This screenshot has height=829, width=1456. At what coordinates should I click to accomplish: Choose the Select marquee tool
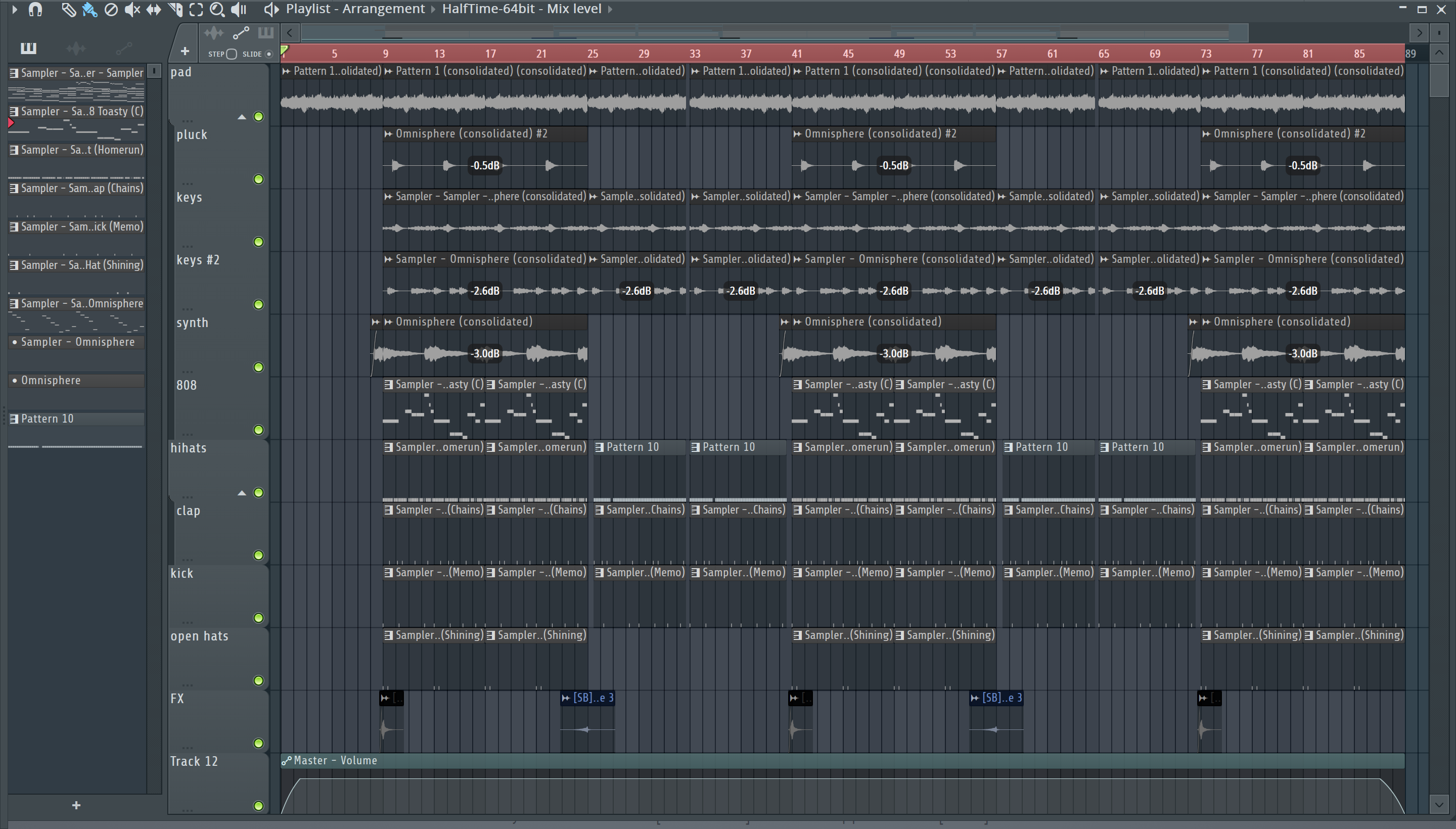coord(196,9)
